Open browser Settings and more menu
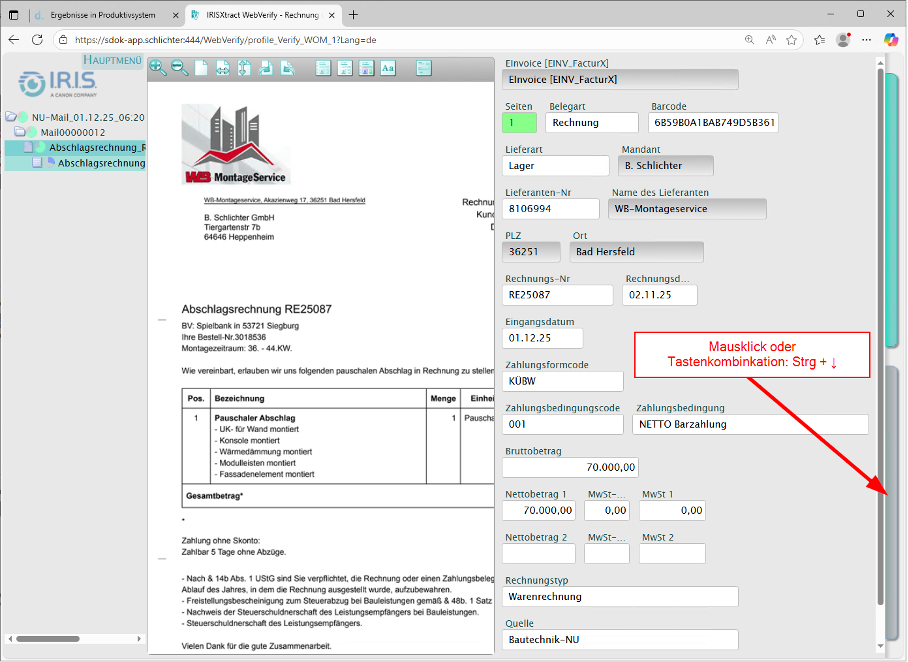908x662 pixels. pos(866,39)
